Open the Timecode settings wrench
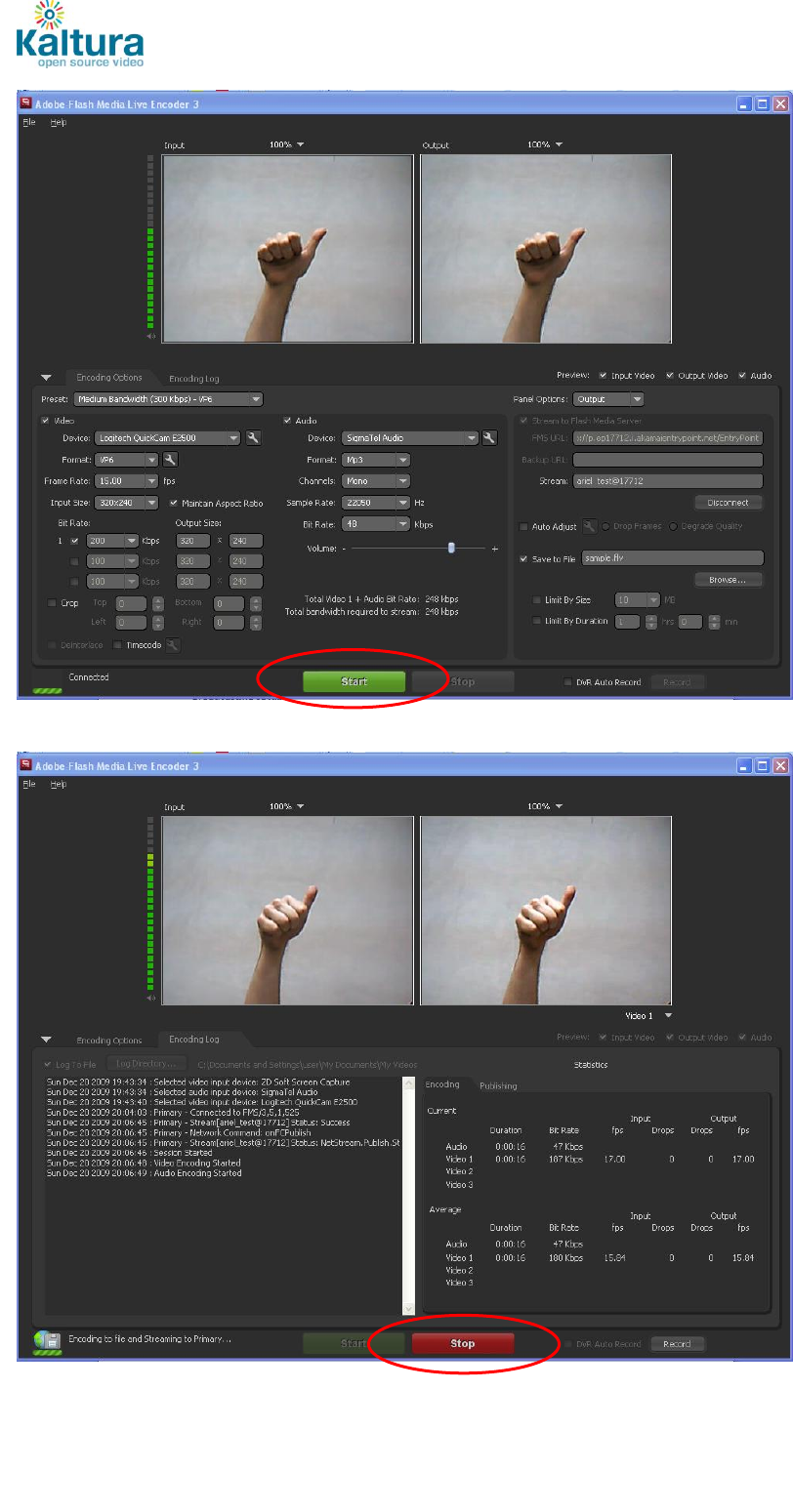This screenshot has width=793, height=1512. click(173, 645)
